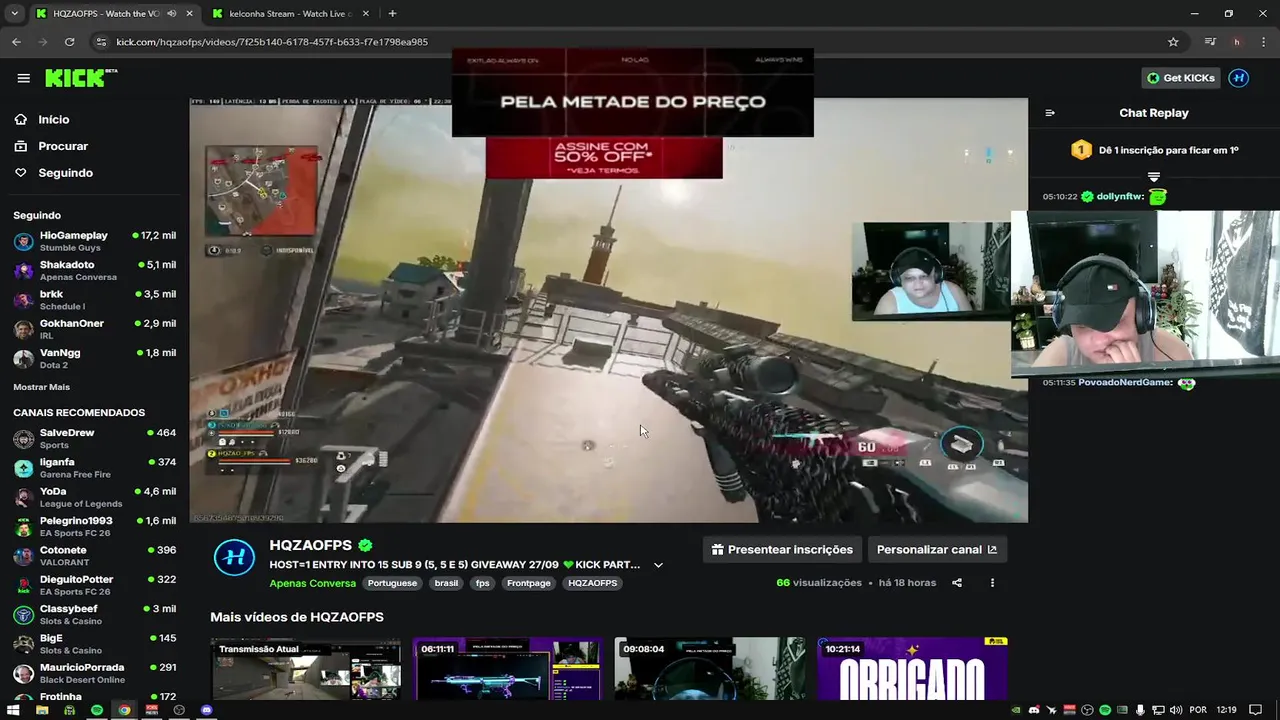Open MauricioPorrada channel avatar
This screenshot has width=1280, height=720.
point(23,673)
